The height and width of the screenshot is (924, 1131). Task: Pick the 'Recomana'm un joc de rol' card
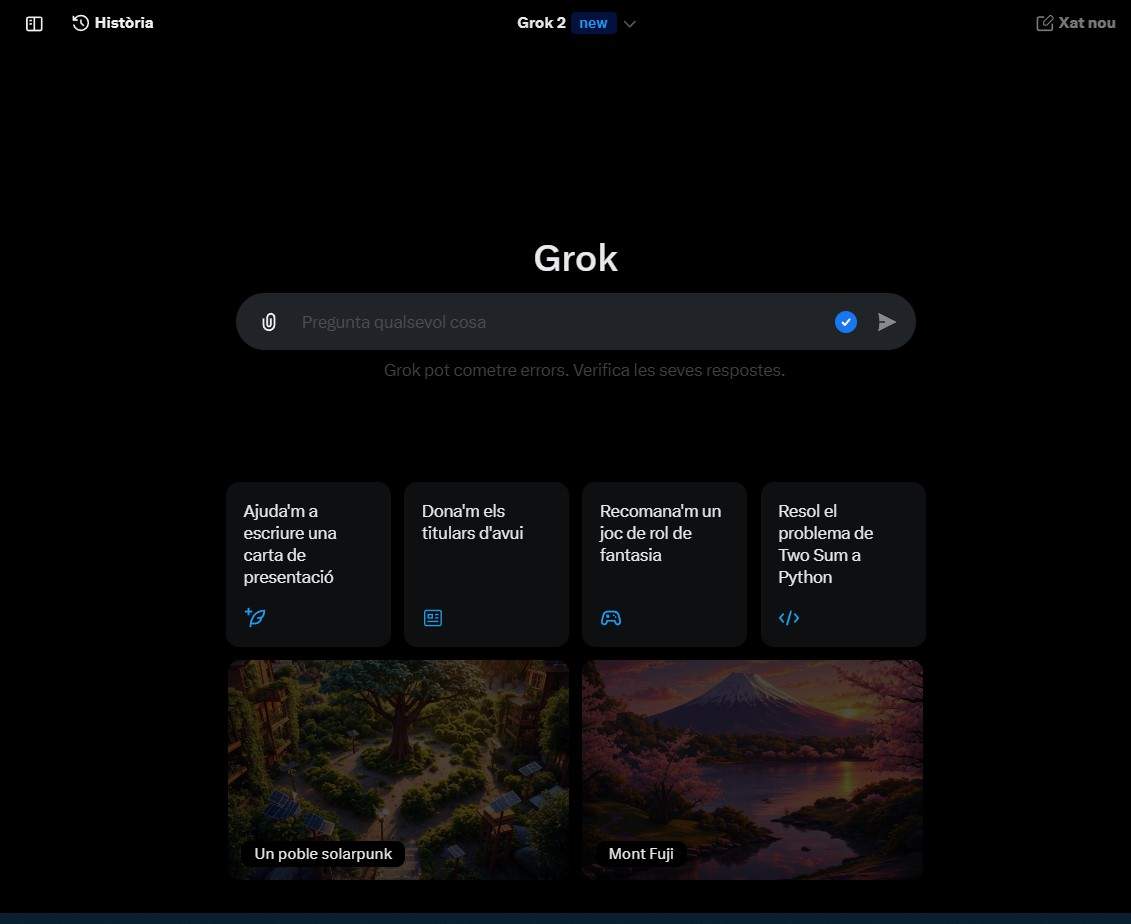coord(664,564)
